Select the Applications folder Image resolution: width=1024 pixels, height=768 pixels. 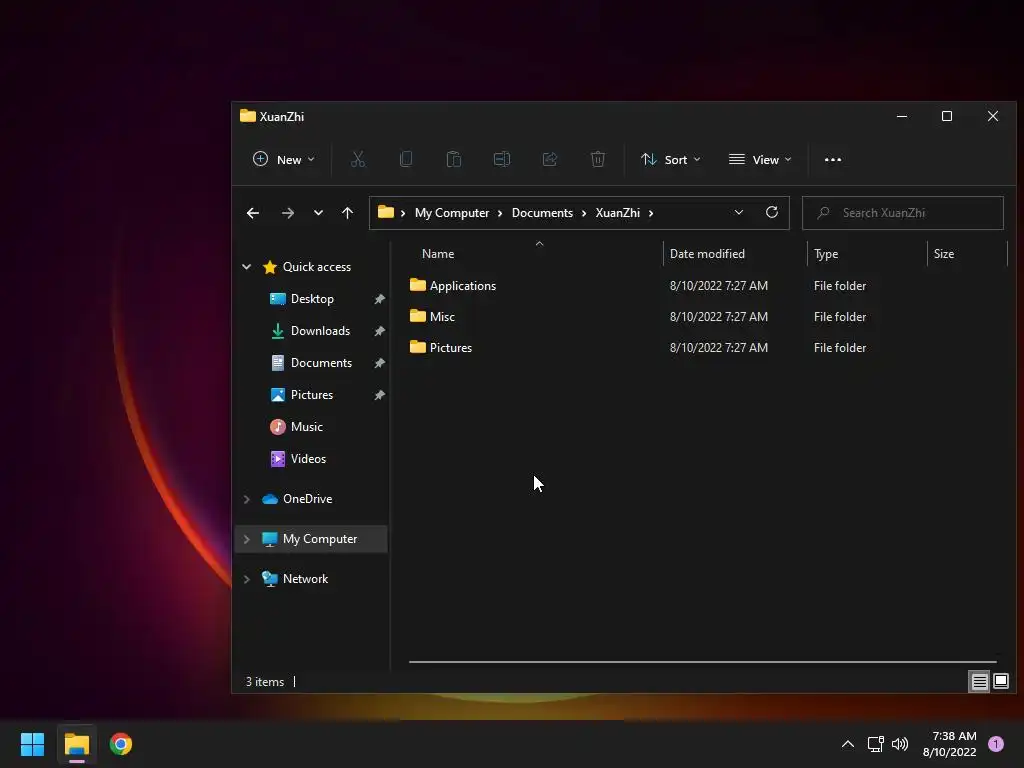click(463, 286)
